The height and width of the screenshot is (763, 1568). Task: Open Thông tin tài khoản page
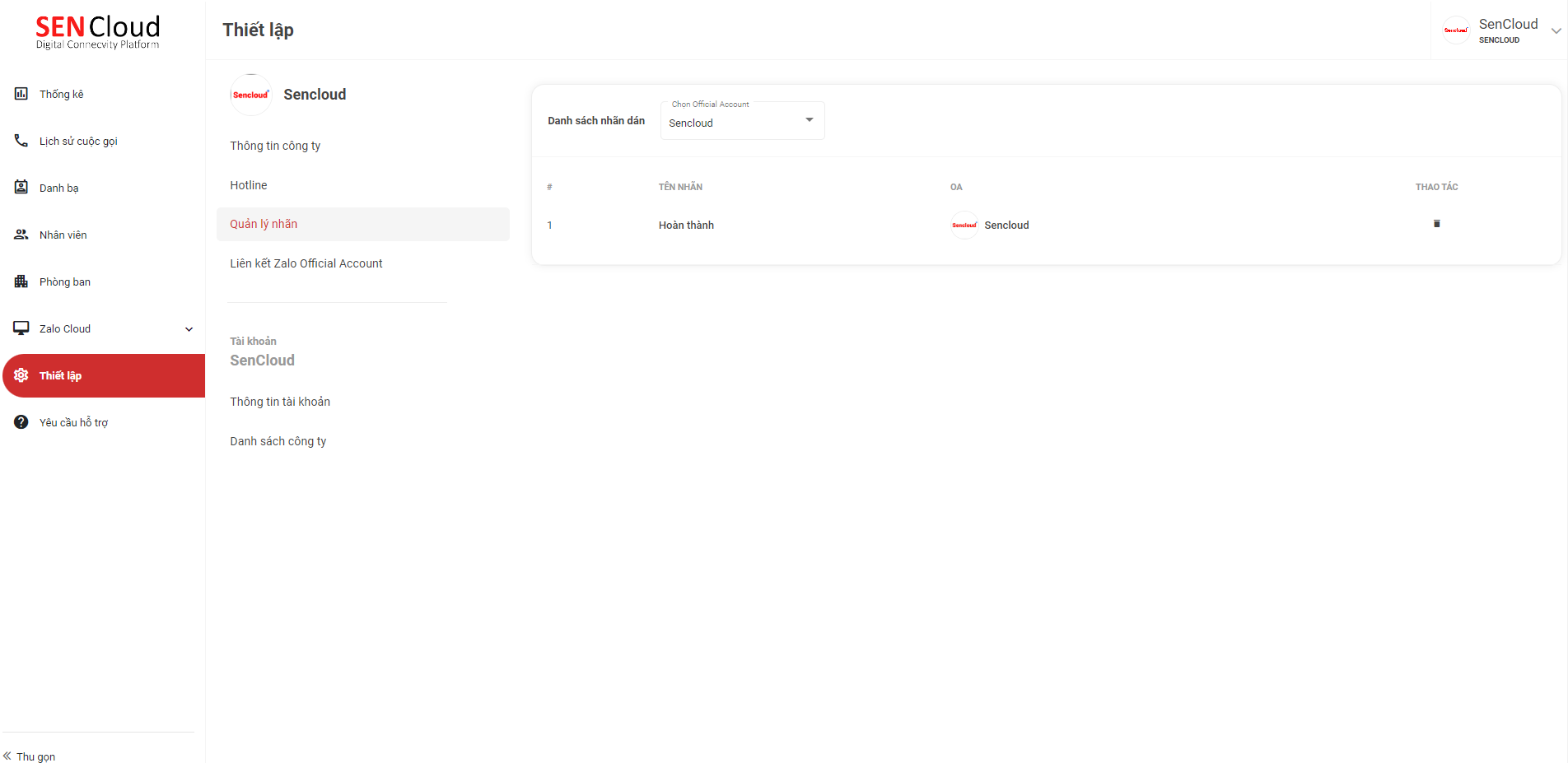click(x=280, y=402)
